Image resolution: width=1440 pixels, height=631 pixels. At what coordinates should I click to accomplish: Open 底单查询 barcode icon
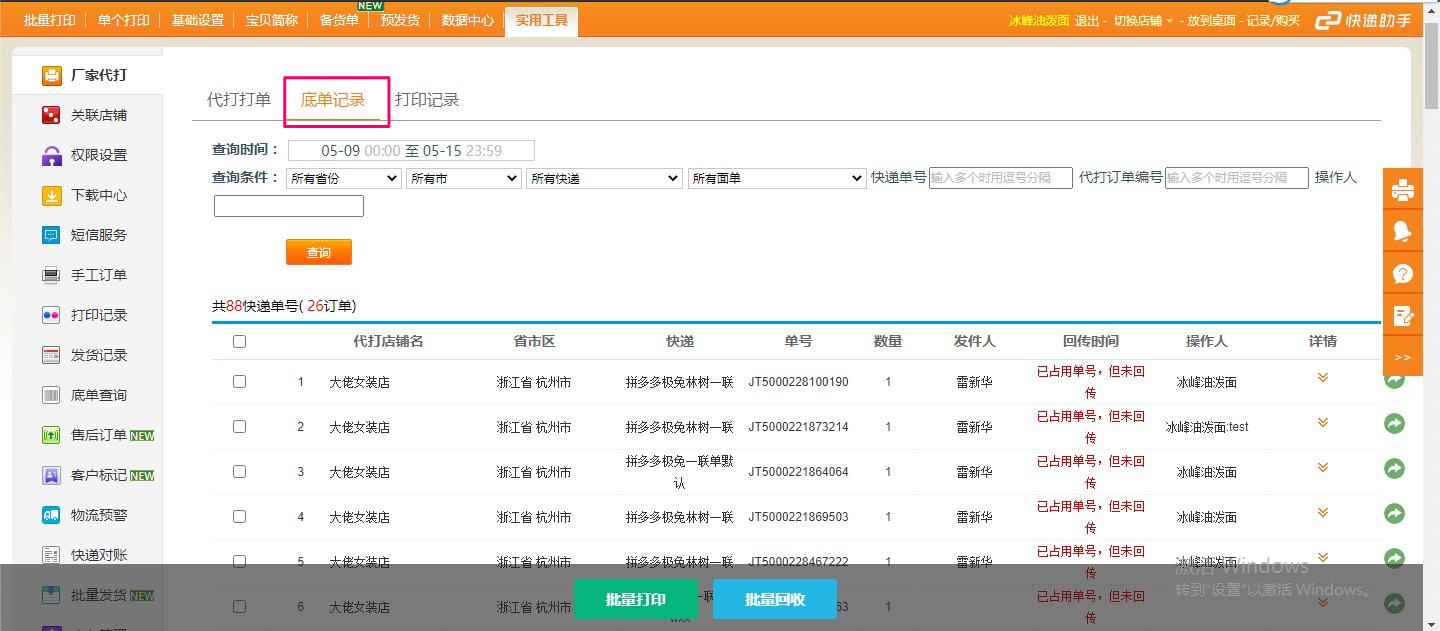point(51,395)
